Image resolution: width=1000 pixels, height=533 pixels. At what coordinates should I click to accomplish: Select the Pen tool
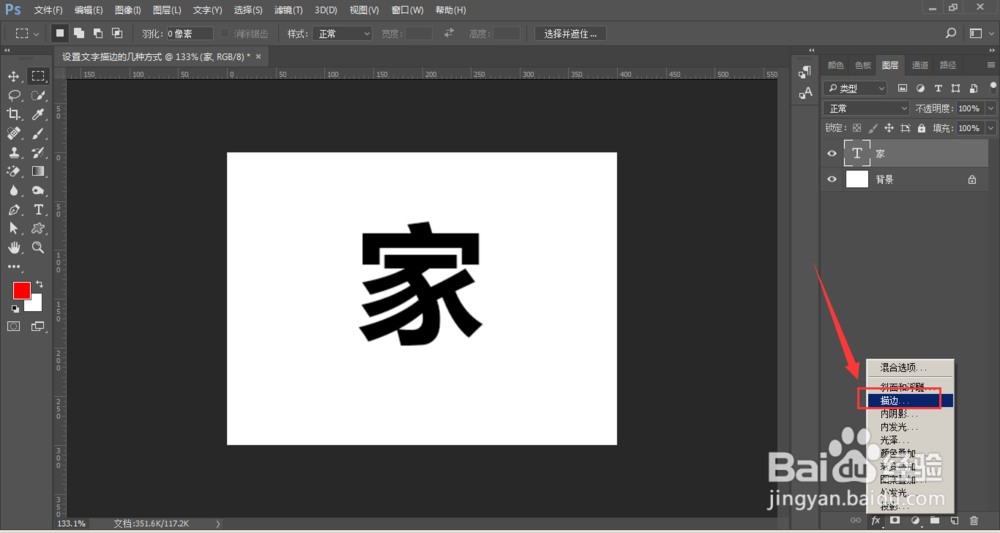(13, 209)
